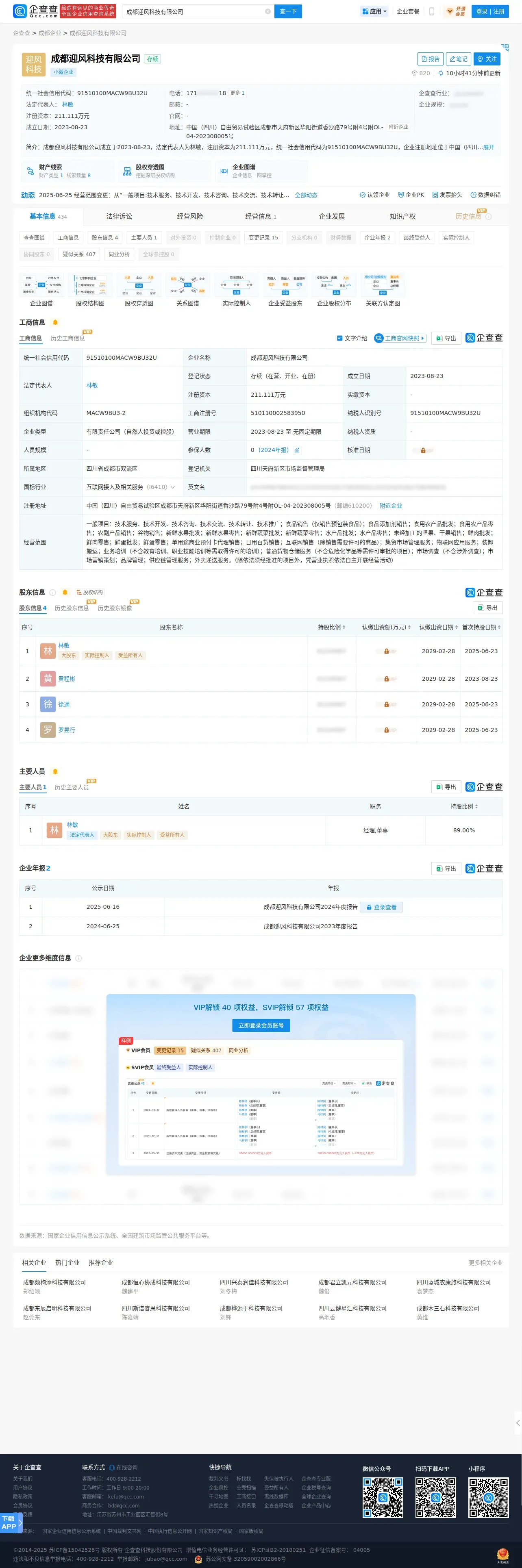Clear the search box with the X icon
Screen dimensions: 522x1568
tap(268, 11)
